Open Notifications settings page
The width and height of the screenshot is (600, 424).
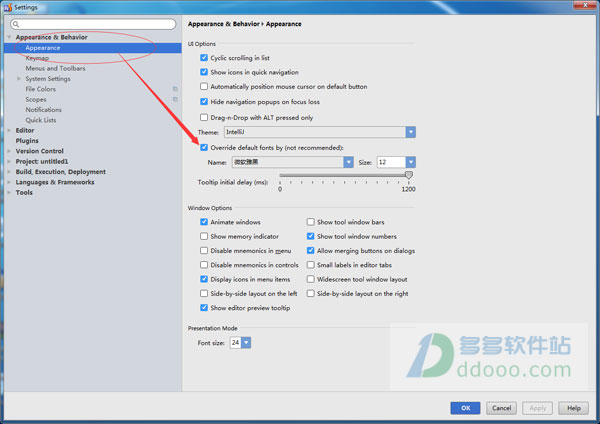pyautogui.click(x=44, y=110)
